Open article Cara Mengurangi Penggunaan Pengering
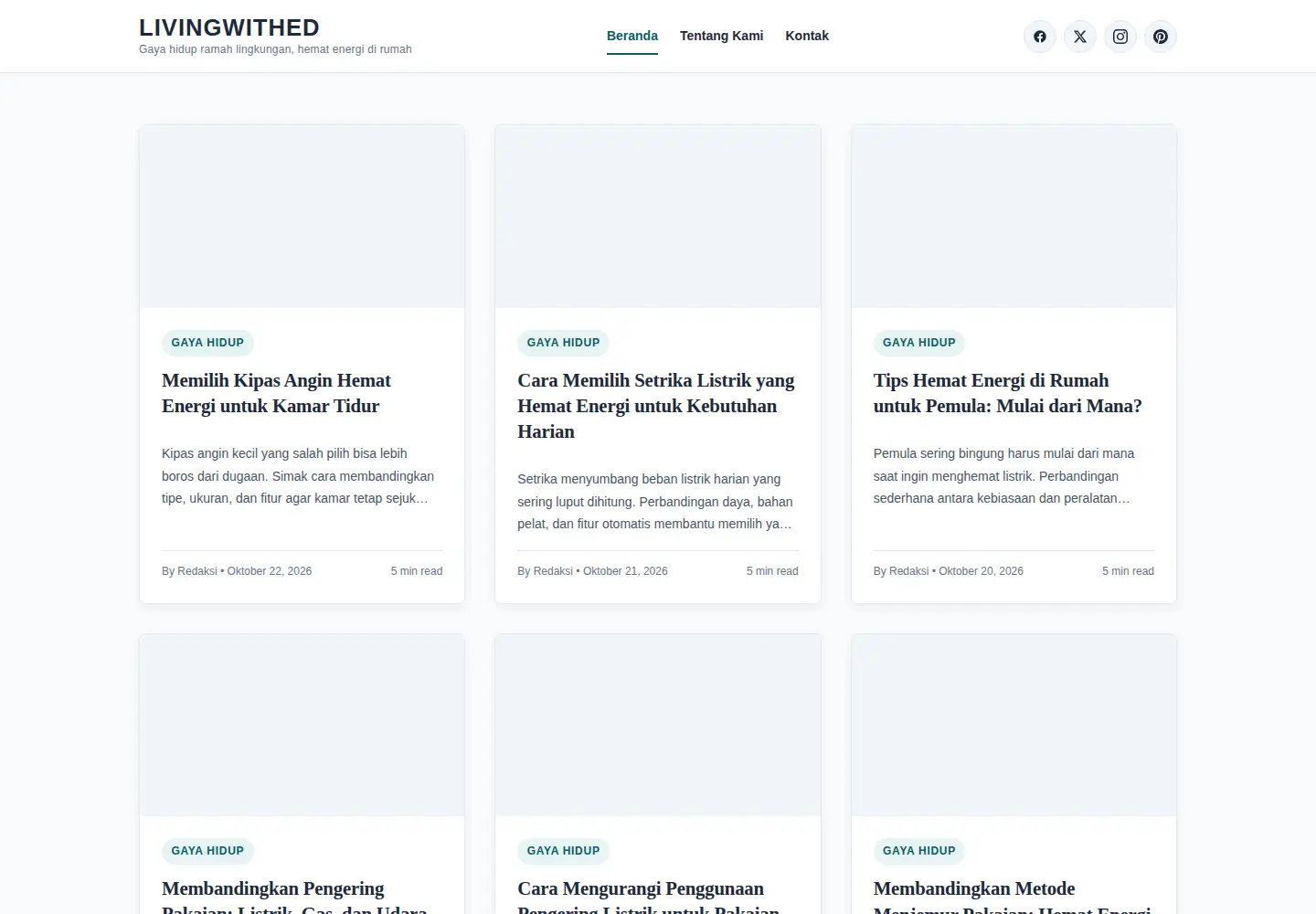 click(648, 895)
